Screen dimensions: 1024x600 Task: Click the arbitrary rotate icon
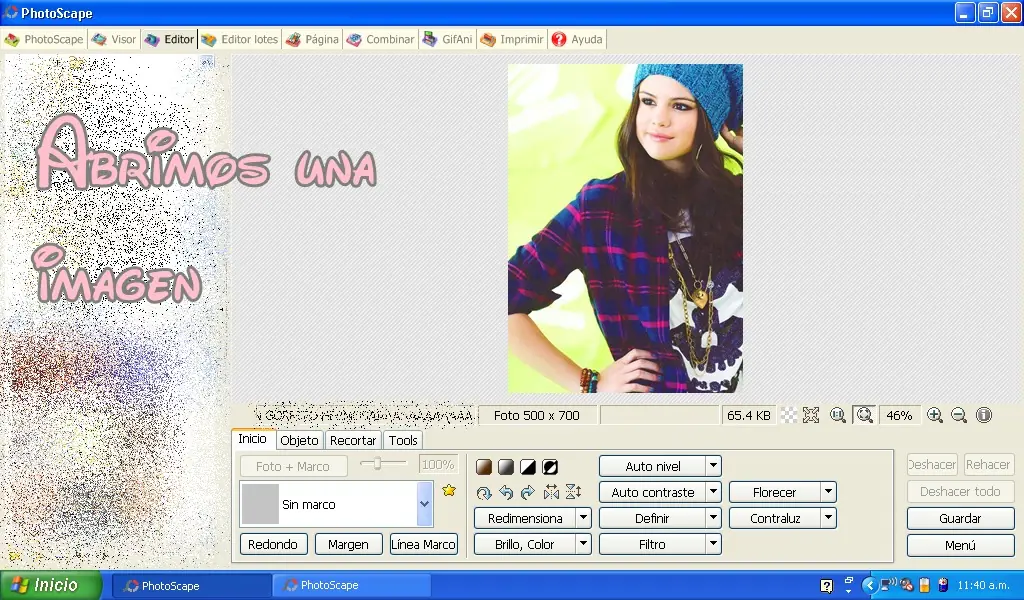tap(484, 493)
